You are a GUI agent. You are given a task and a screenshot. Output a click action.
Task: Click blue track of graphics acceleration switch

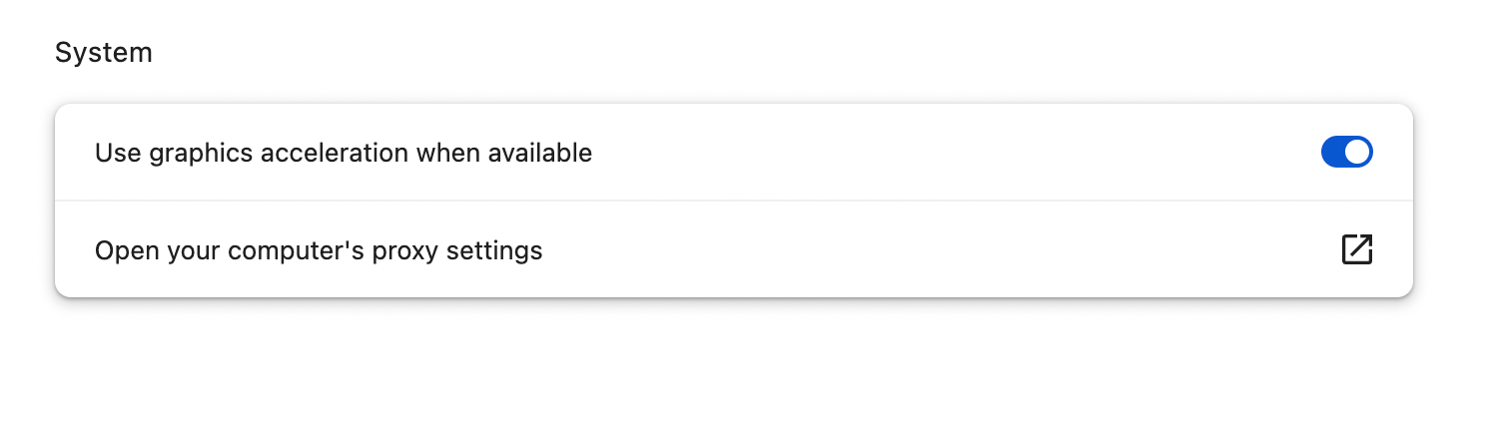(x=1333, y=152)
